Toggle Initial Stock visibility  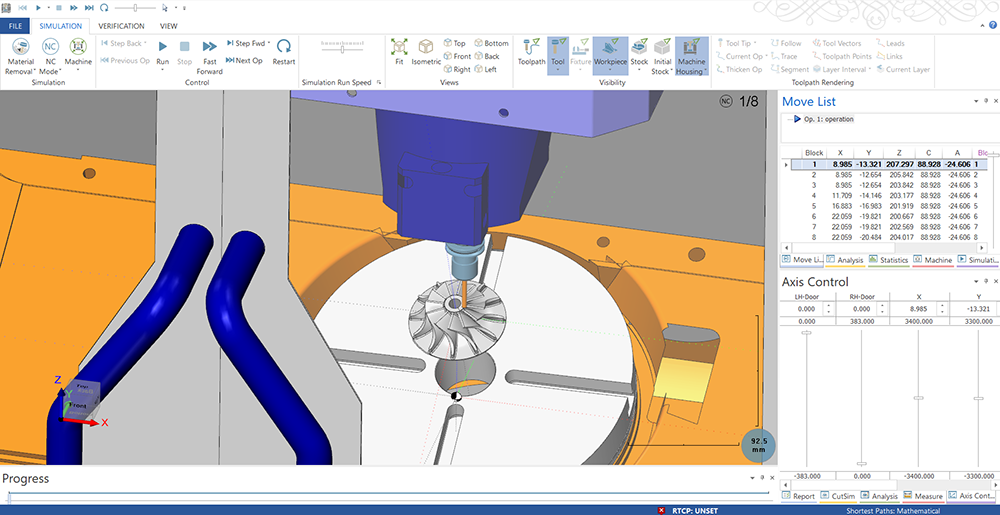661,56
